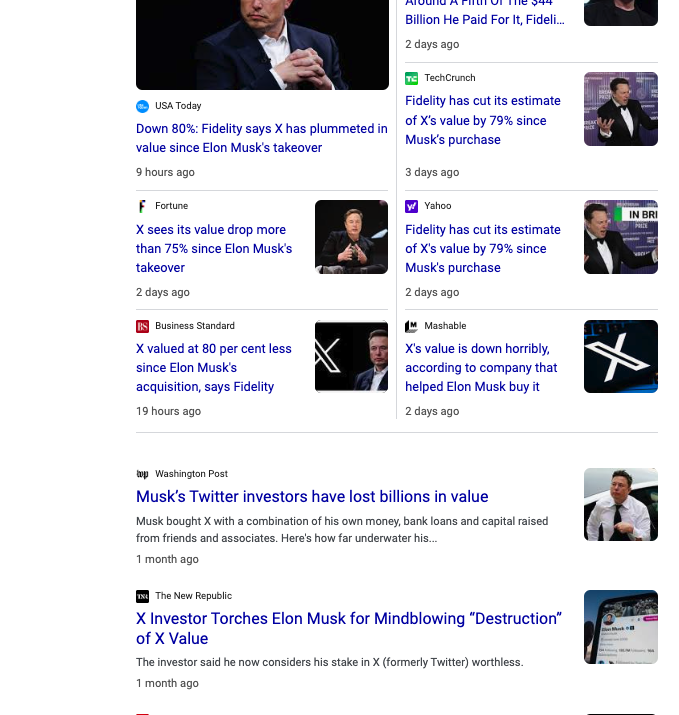Click the Washington Post article thumbnail
Image resolution: width=679 pixels, height=715 pixels.
pyautogui.click(x=620, y=504)
